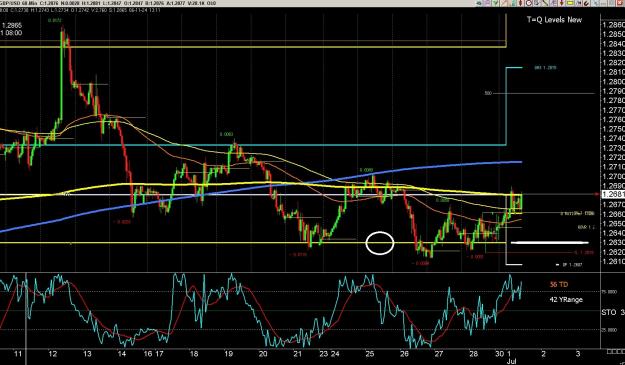This screenshot has width=625, height=365.
Task: Click the date label 28 on time axis
Action: (x=473, y=353)
